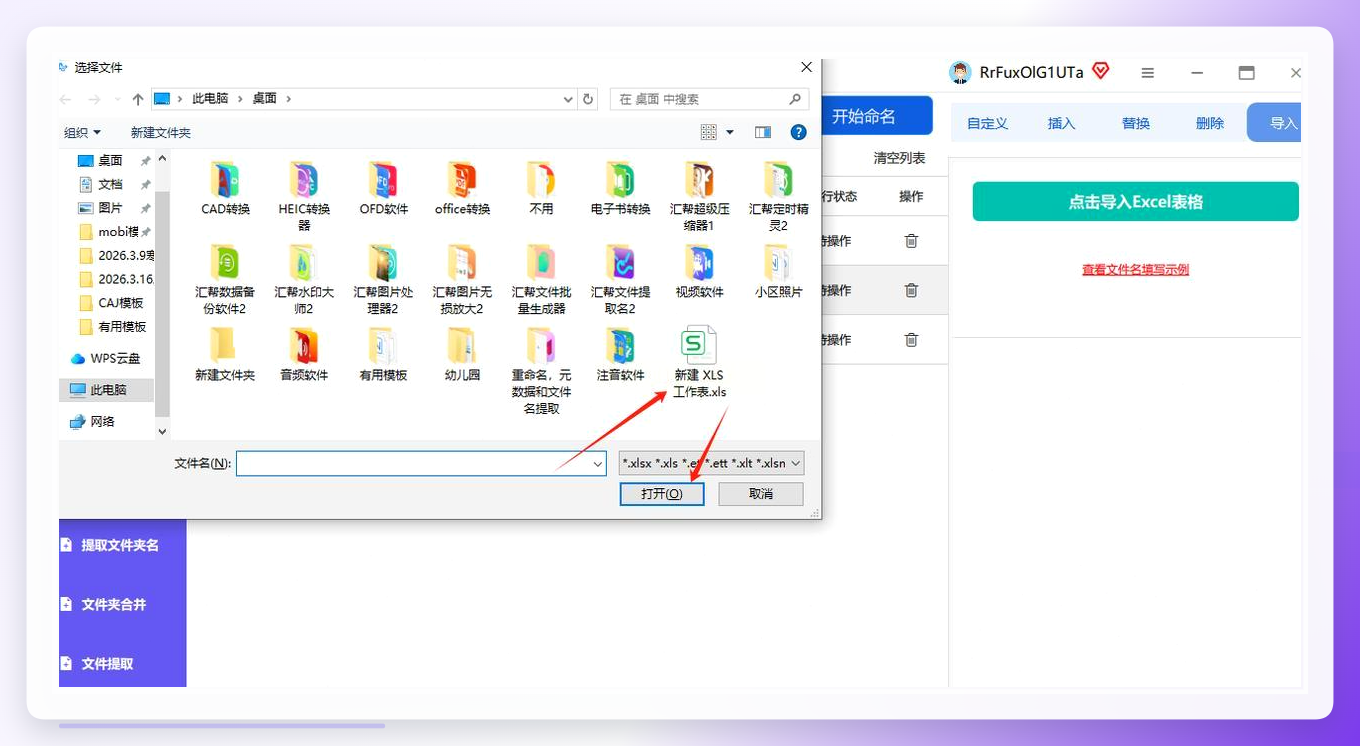Select the 音频软件 folder icon
1360x746 pixels.
pyautogui.click(x=304, y=346)
